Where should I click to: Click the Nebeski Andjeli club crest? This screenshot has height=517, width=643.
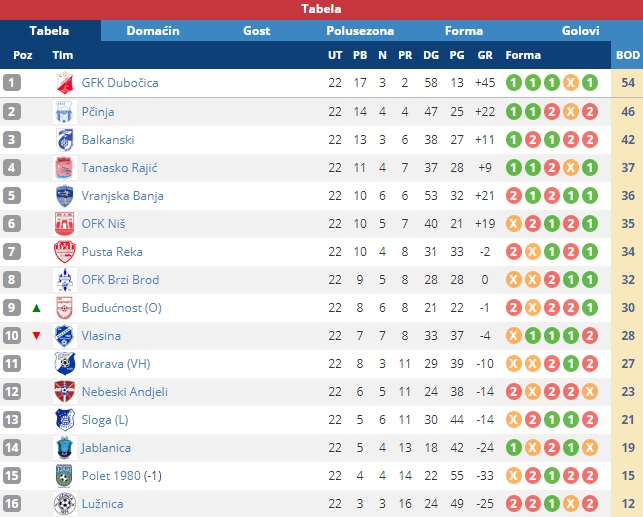(65, 392)
